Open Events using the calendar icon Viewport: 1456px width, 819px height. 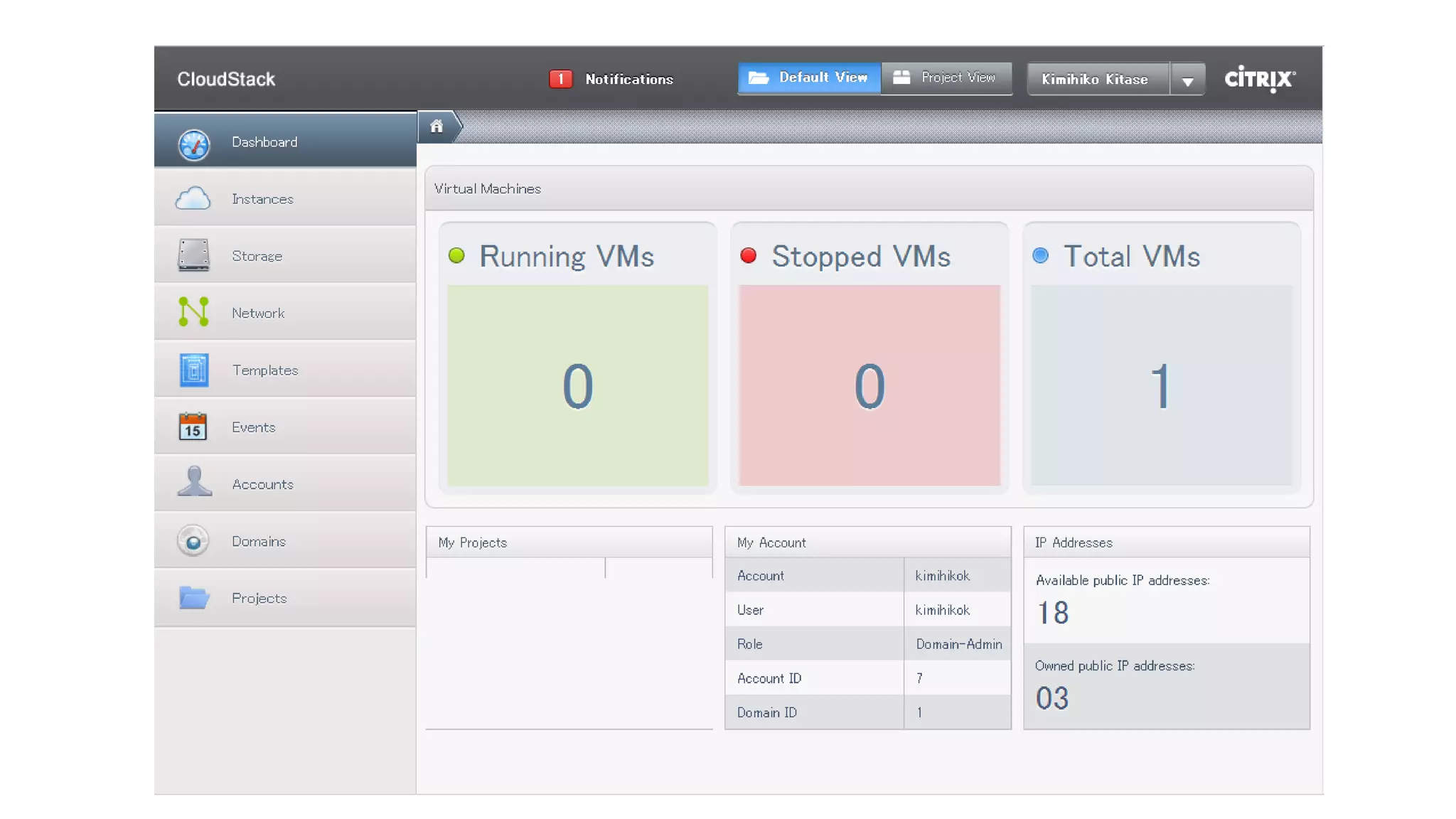(193, 427)
